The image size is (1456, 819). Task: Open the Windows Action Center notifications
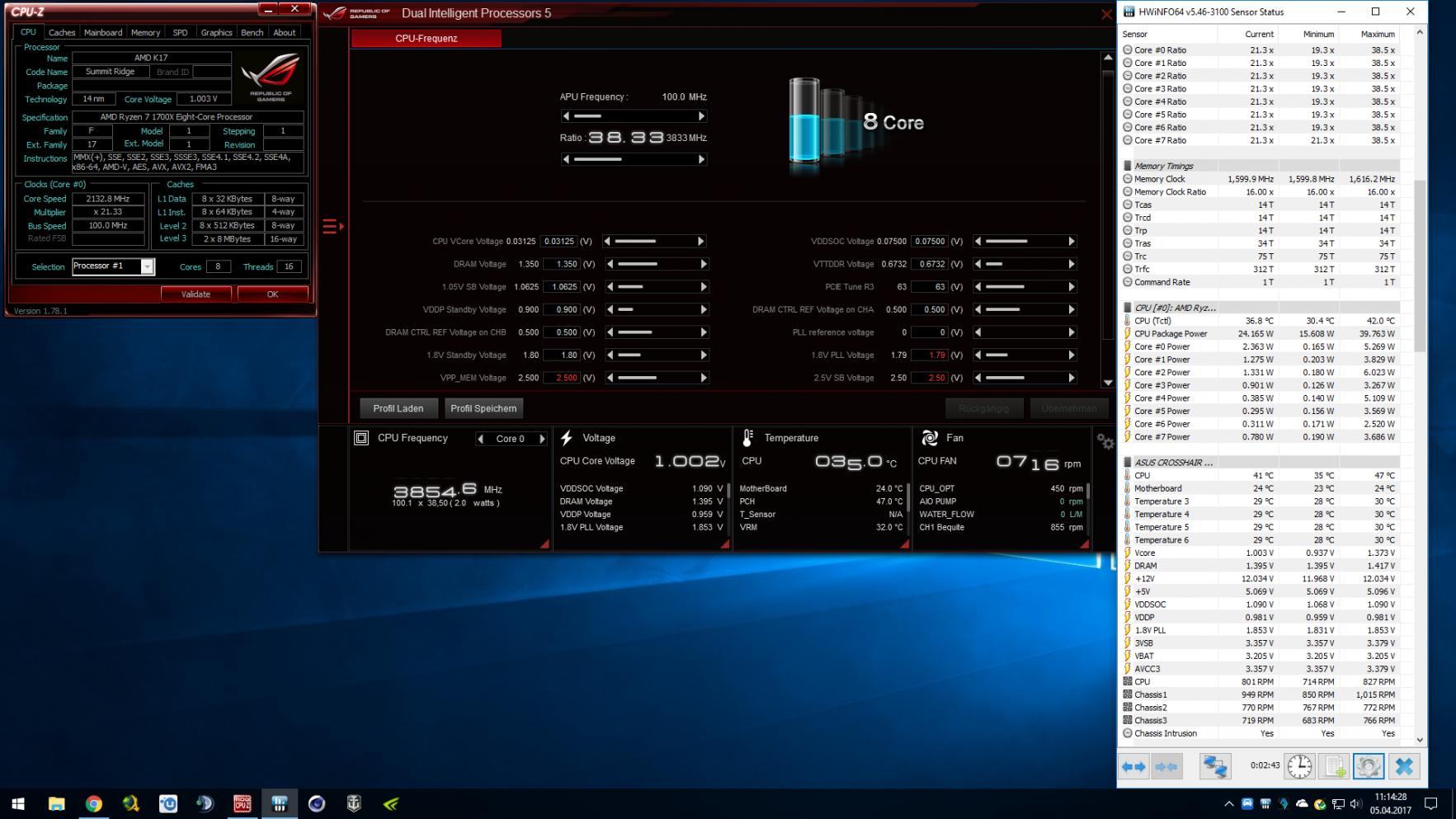tap(1431, 804)
